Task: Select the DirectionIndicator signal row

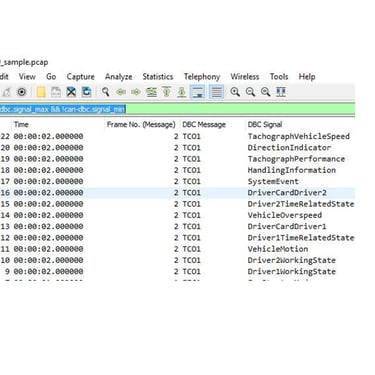Action: (x=177, y=148)
